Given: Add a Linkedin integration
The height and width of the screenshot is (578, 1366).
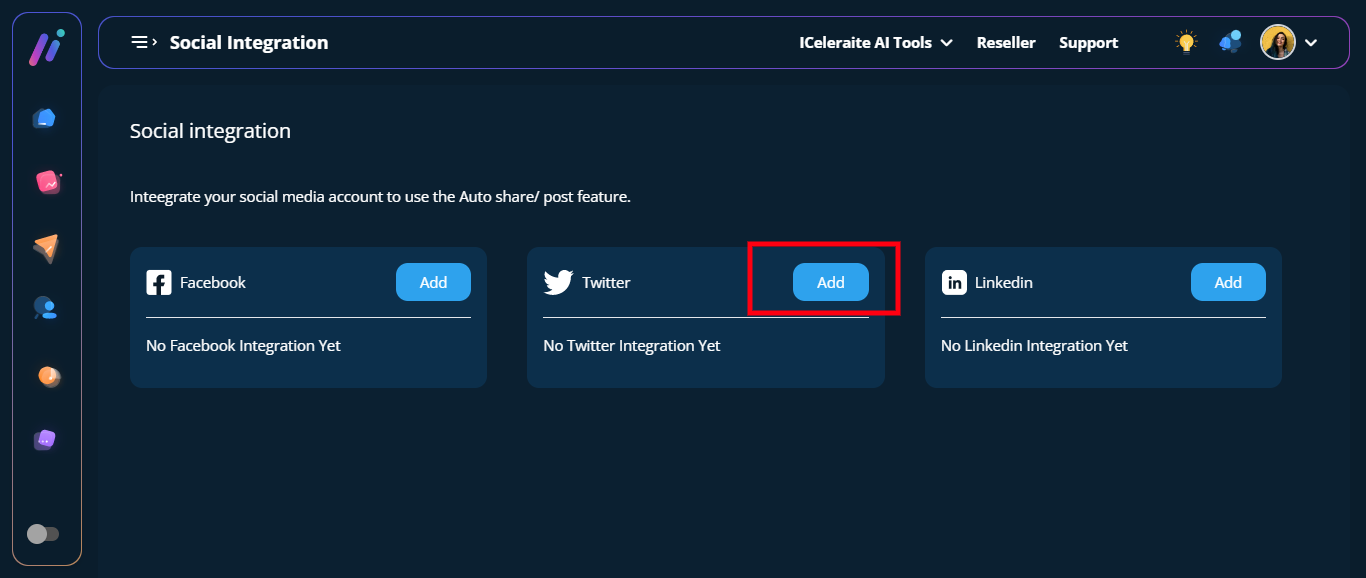Looking at the screenshot, I should pos(1227,282).
